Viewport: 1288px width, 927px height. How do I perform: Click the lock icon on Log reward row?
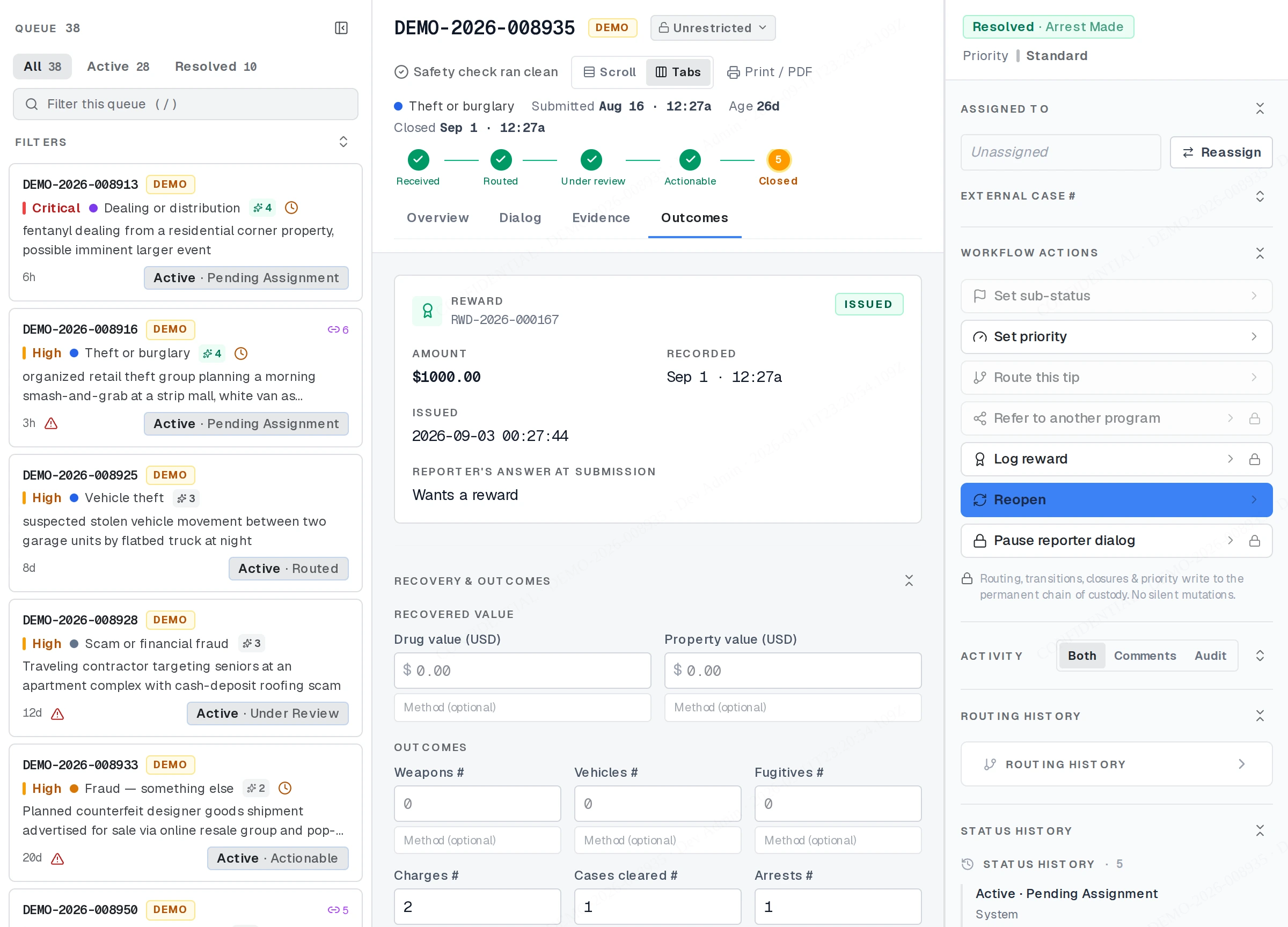[x=1255, y=459]
